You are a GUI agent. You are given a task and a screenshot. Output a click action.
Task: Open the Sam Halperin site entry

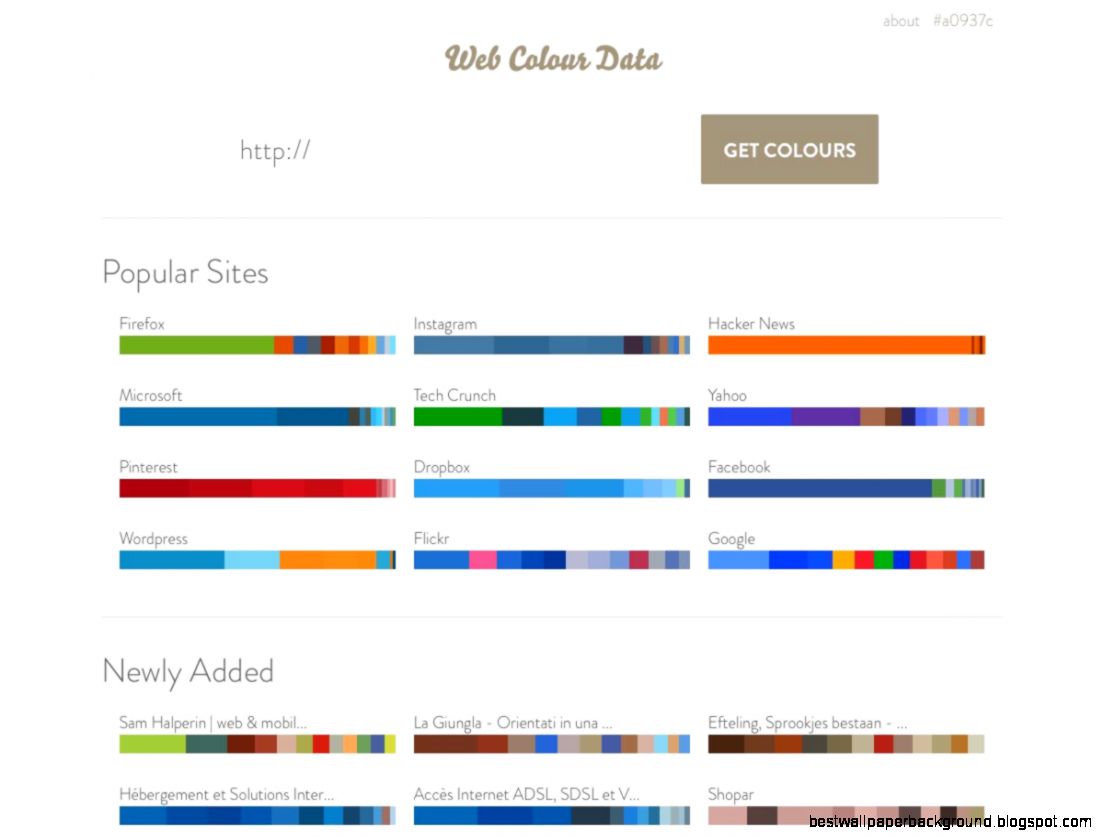pos(212,723)
